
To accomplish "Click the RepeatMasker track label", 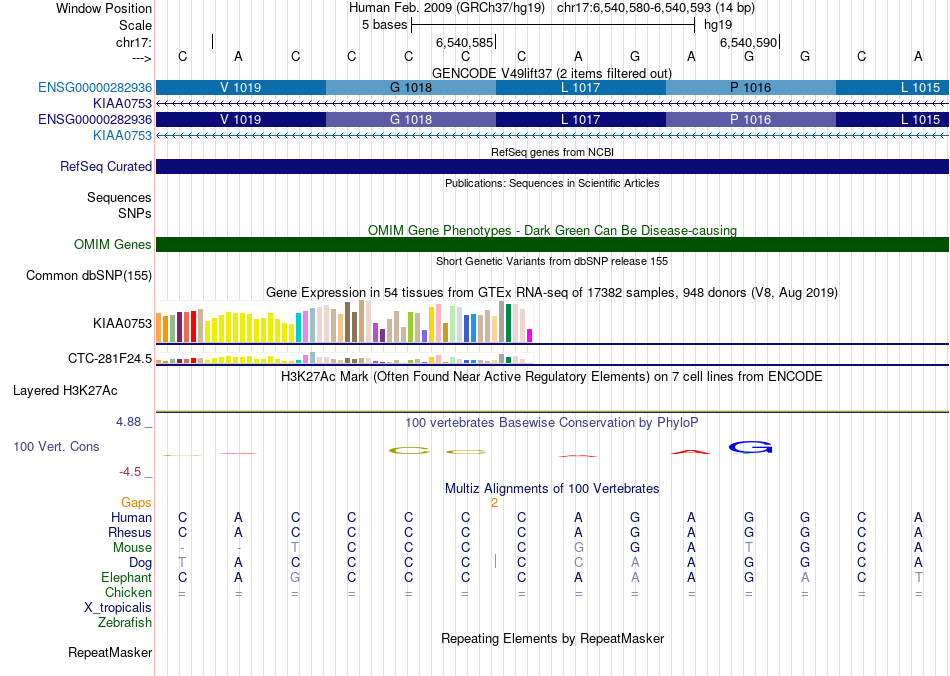I will 110,652.
